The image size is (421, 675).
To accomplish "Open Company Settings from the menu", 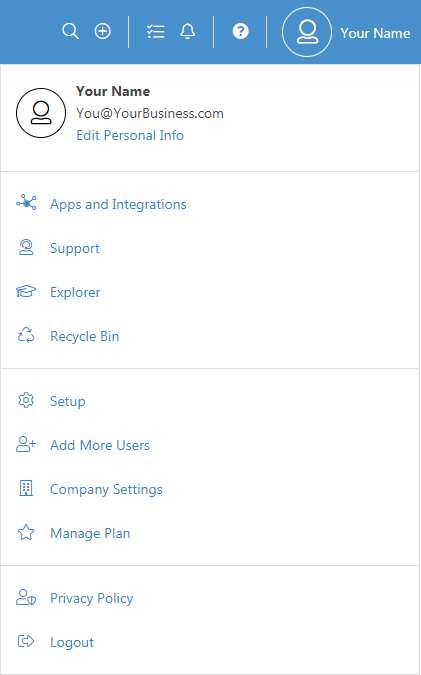I will [x=106, y=489].
